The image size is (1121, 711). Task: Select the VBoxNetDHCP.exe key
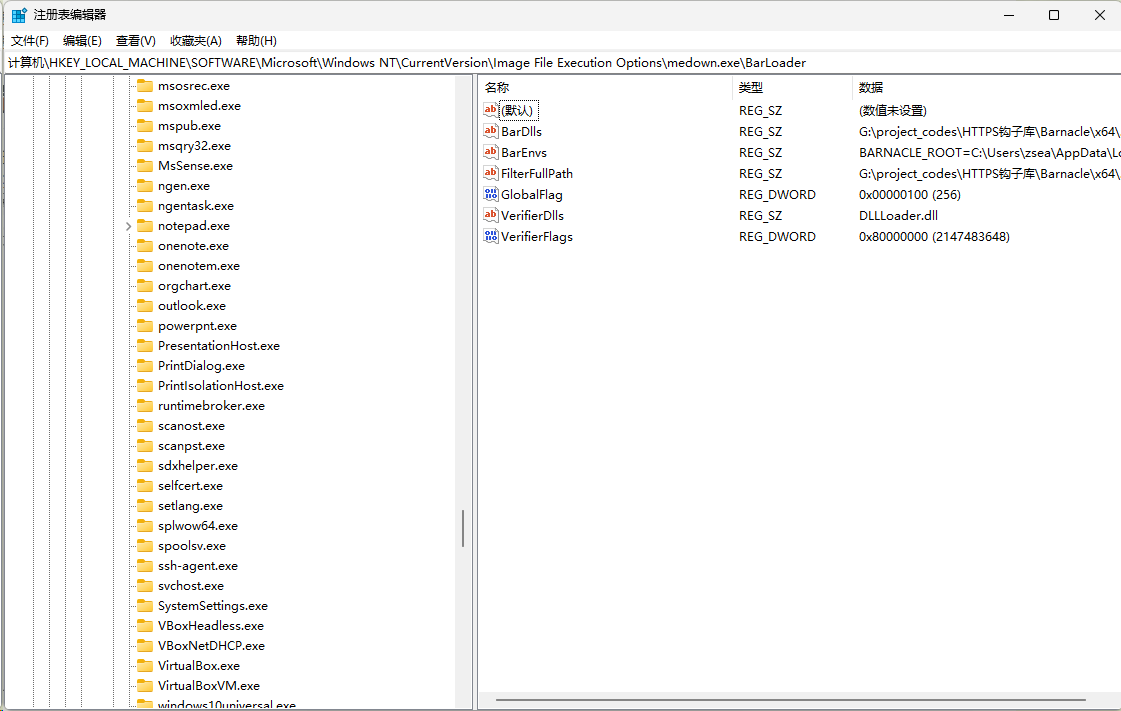tap(211, 646)
